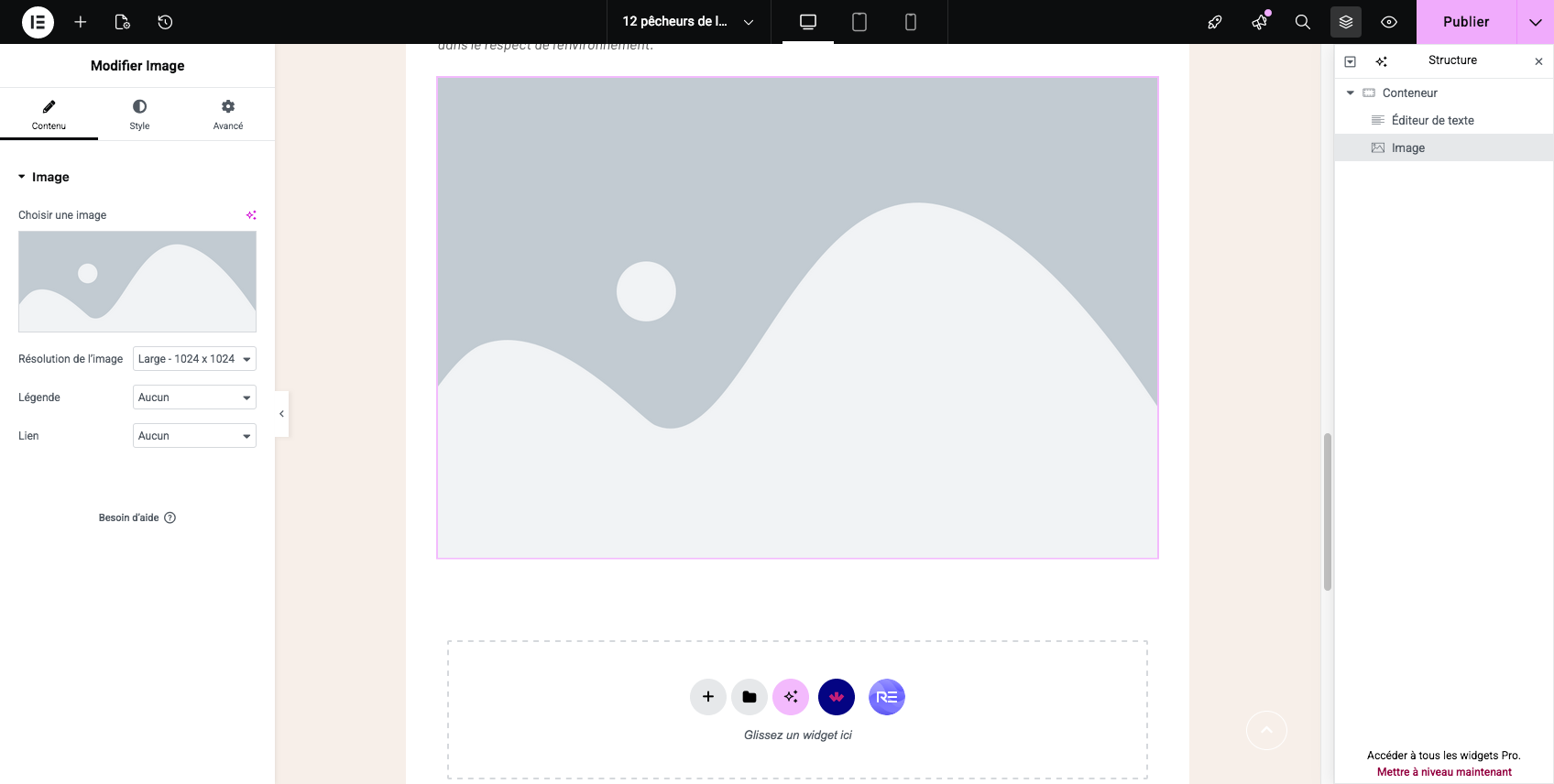Switch to the Avancé tab
This screenshot has height=784, width=1554.
[228, 114]
